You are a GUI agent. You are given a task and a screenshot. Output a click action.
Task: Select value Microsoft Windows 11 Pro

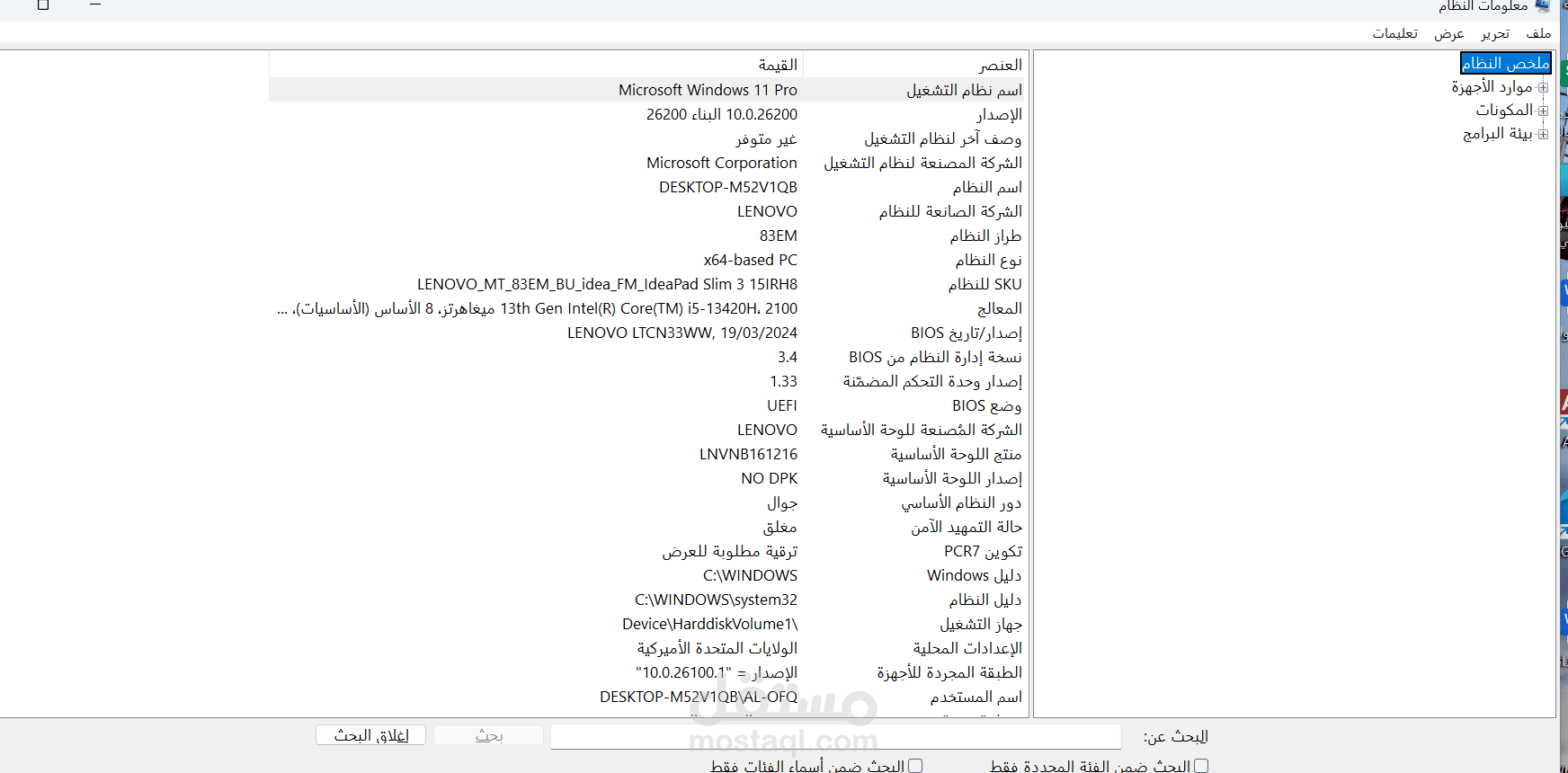(708, 90)
